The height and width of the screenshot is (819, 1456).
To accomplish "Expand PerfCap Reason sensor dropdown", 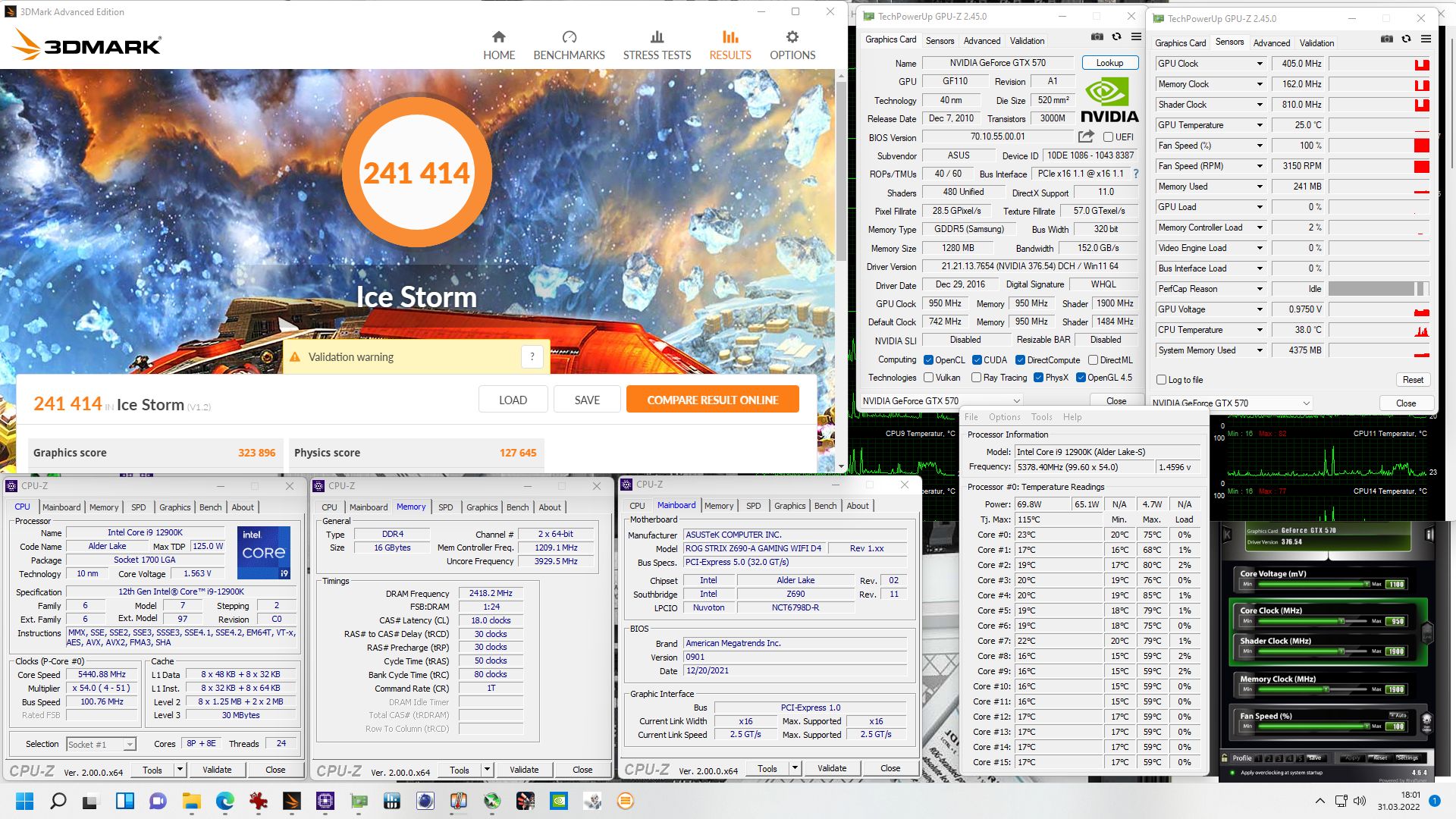I will point(1260,289).
